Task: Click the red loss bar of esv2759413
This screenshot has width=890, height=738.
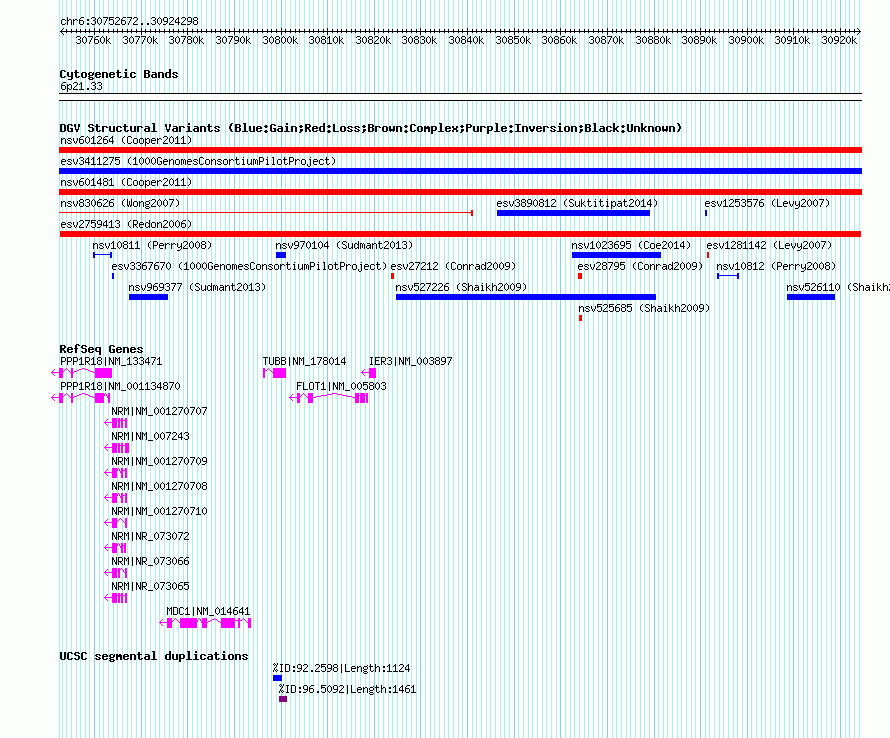Action: (460, 234)
